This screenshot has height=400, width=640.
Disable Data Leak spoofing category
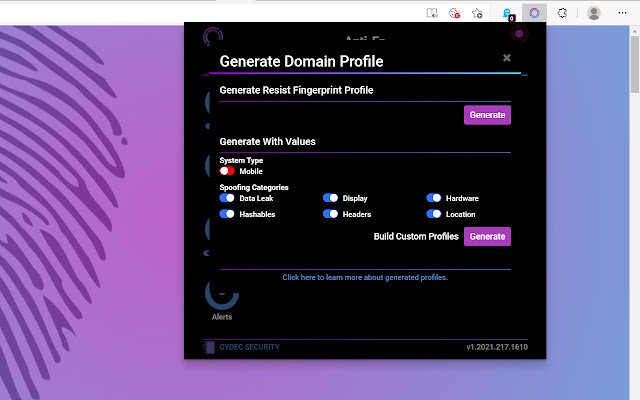tap(227, 198)
